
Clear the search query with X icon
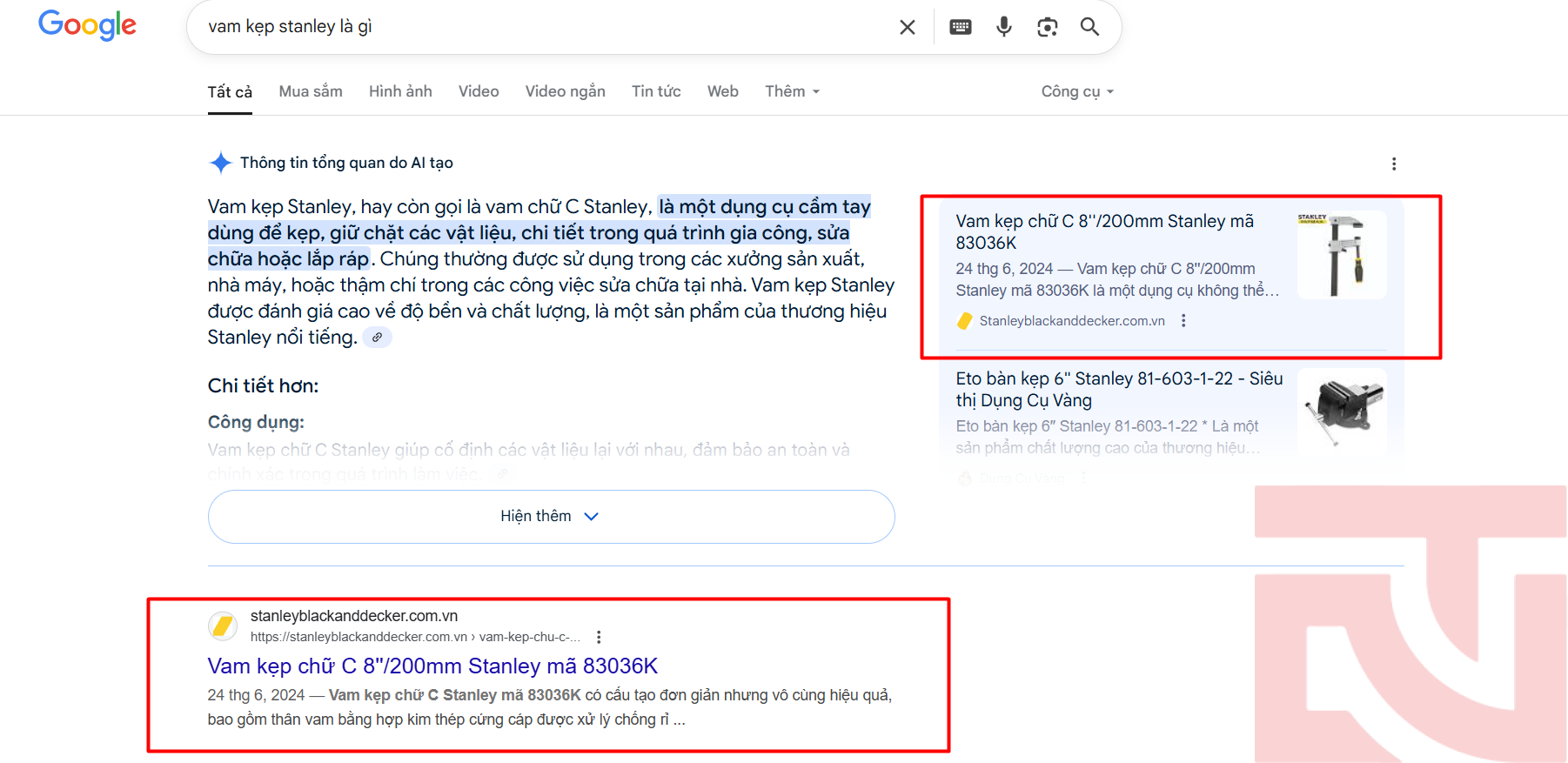(x=907, y=27)
